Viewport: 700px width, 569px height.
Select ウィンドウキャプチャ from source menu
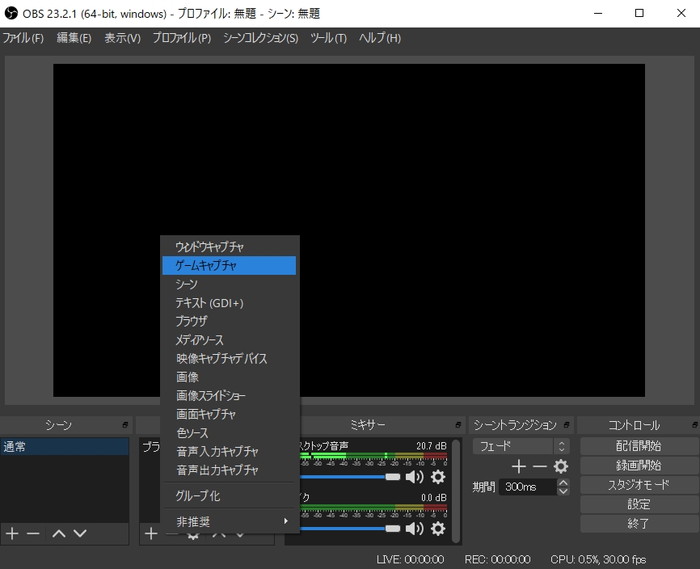pyautogui.click(x=230, y=247)
